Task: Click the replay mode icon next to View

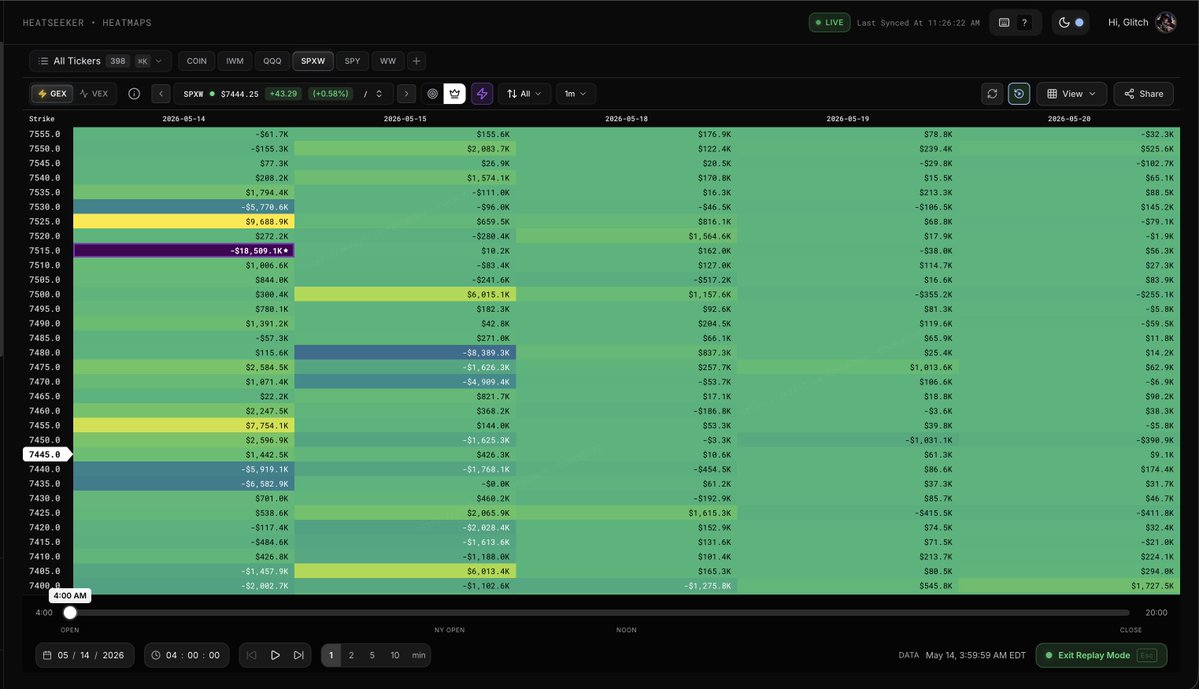Action: click(x=1019, y=94)
